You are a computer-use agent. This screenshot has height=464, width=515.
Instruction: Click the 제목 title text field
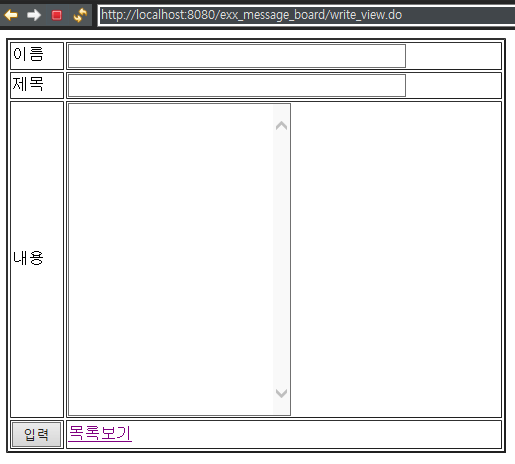pos(237,86)
